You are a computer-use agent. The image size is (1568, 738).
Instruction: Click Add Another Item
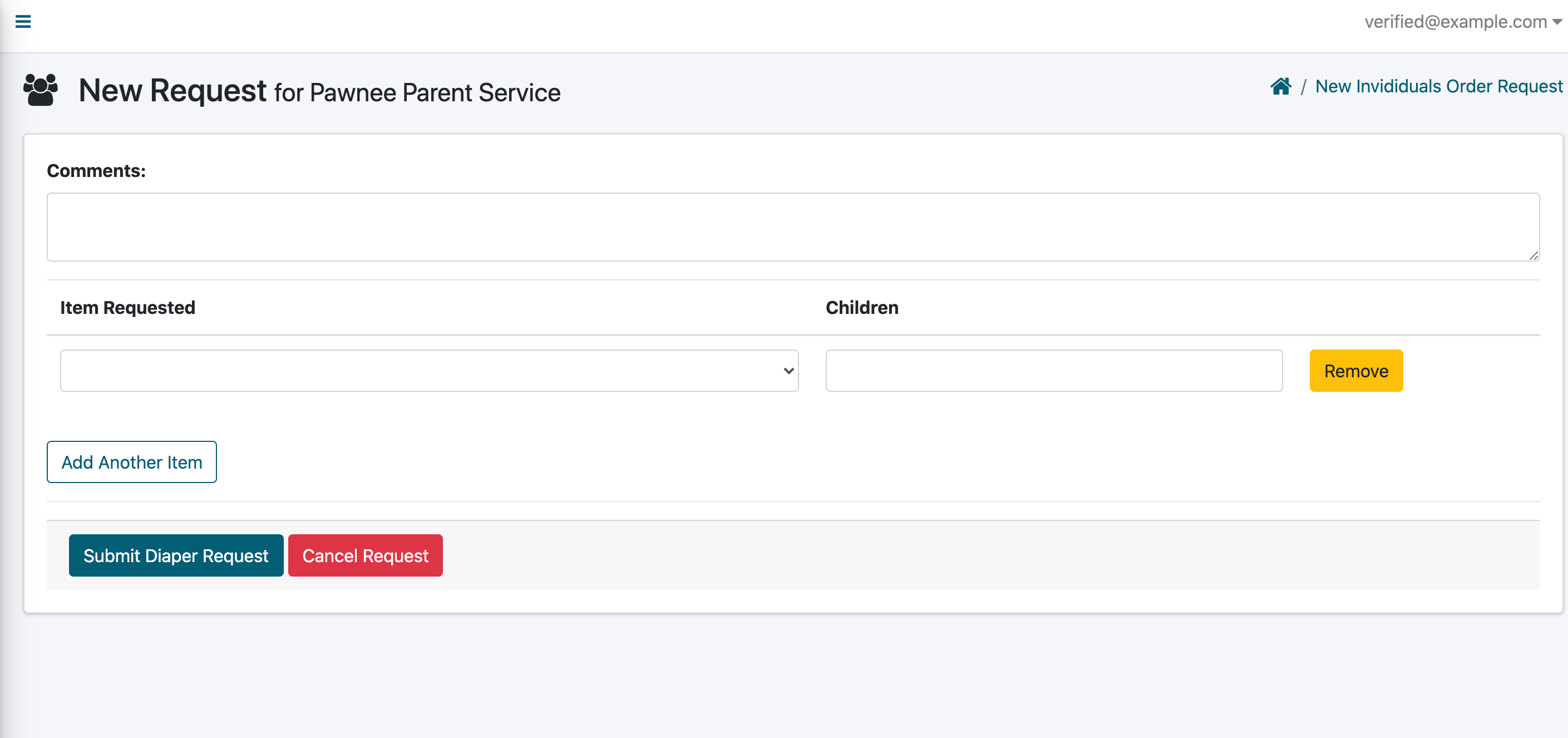131,462
